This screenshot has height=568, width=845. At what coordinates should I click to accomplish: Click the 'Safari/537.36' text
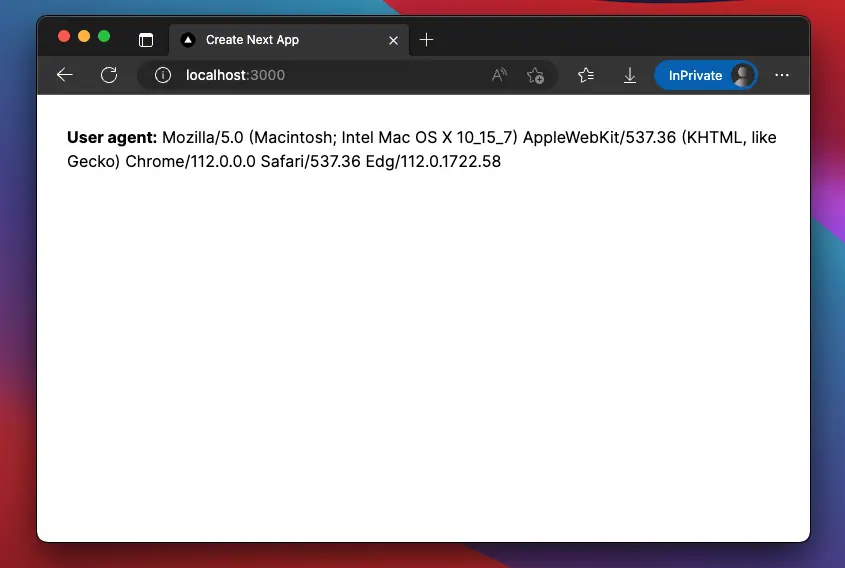[x=310, y=161]
